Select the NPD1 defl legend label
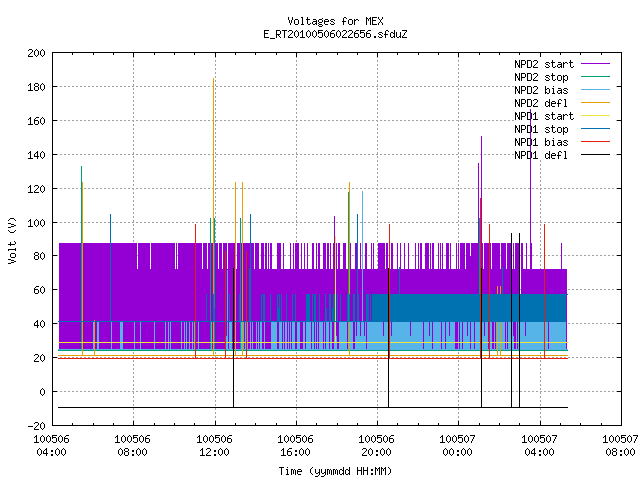This screenshot has width=640, height=480. coord(541,155)
